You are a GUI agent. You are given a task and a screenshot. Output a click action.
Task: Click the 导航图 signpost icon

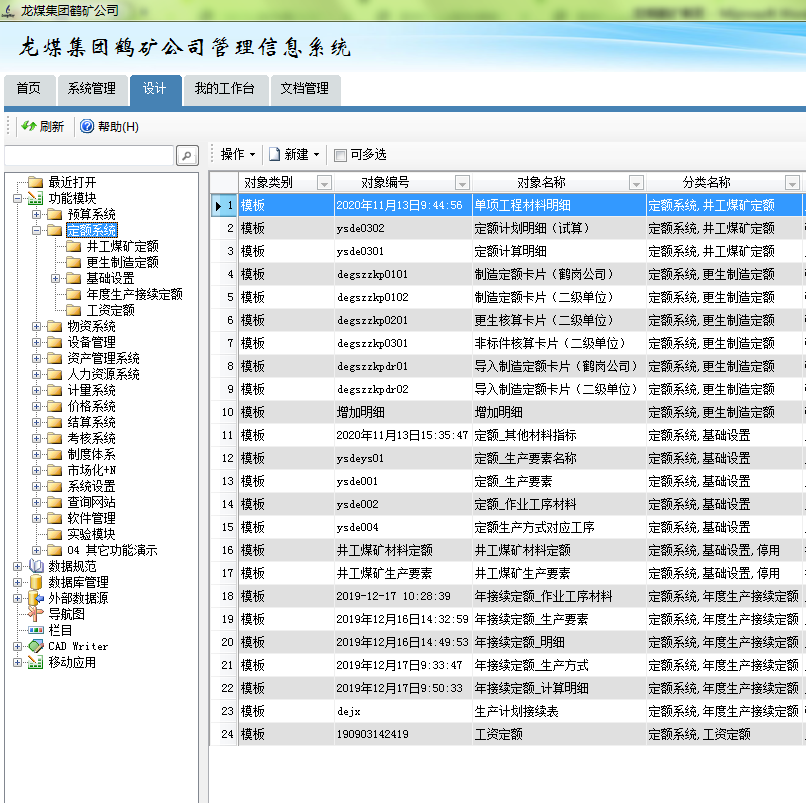click(33, 612)
